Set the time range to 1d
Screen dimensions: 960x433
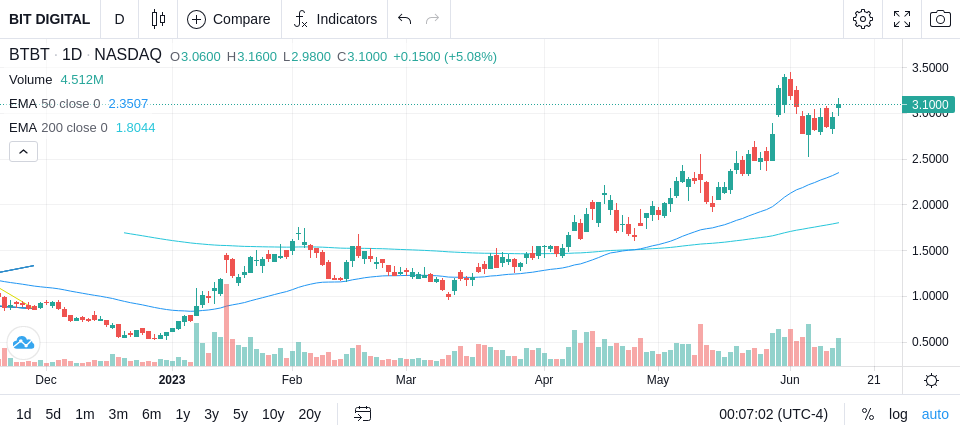coord(23,415)
